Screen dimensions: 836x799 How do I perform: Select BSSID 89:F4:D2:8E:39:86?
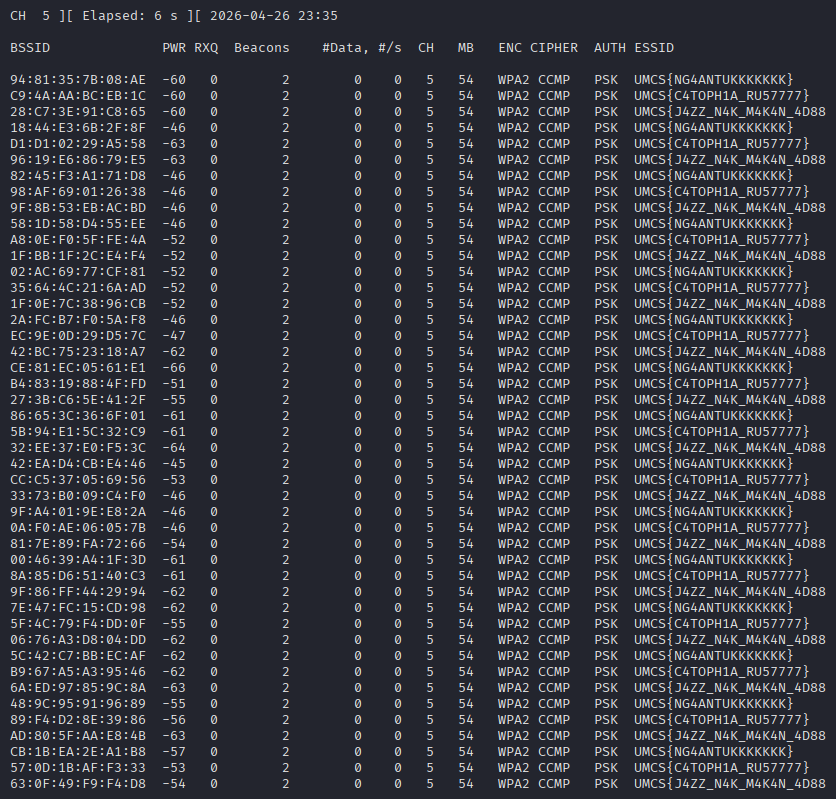[x=78, y=720]
